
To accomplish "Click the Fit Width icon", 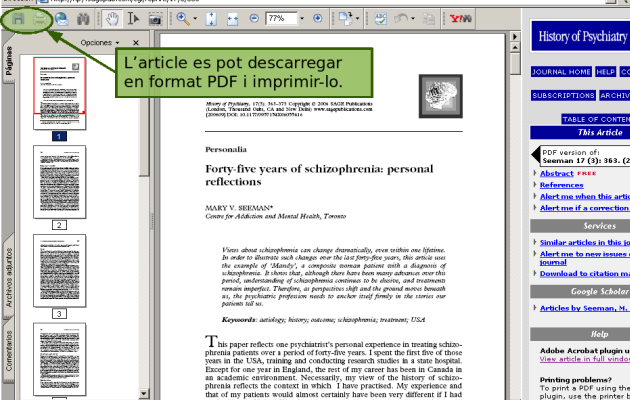I will pyautogui.click(x=232, y=18).
